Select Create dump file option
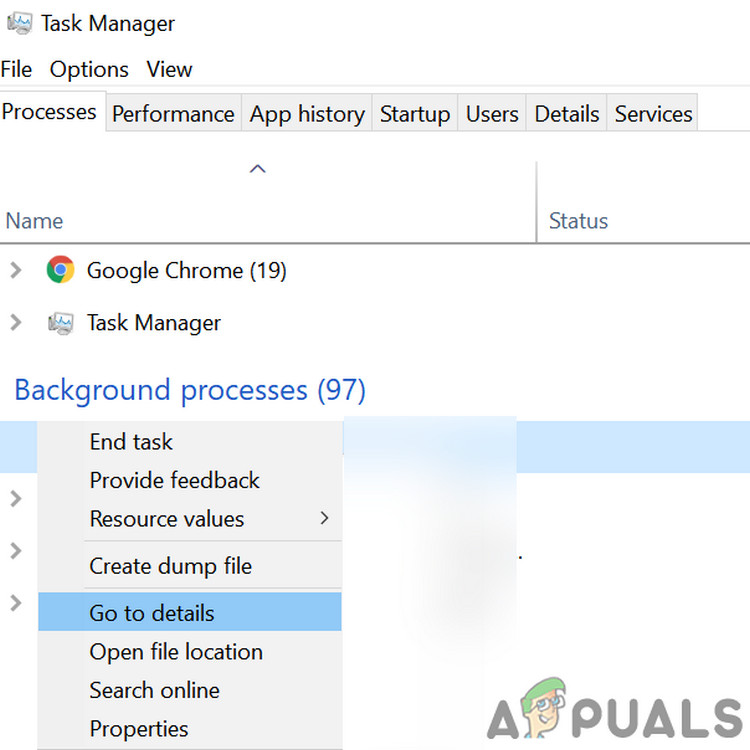 tap(171, 566)
